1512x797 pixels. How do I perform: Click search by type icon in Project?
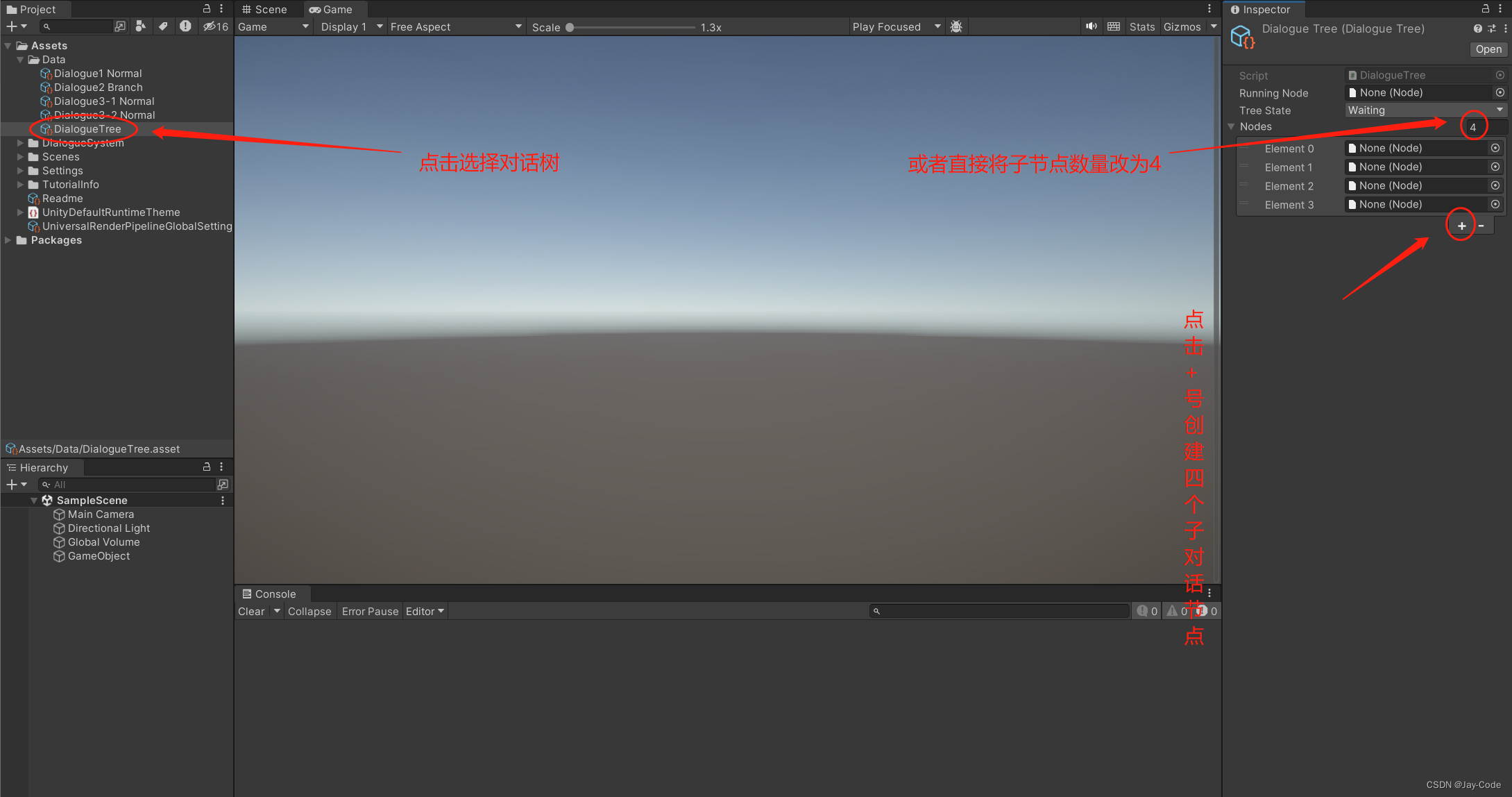pyautogui.click(x=141, y=26)
